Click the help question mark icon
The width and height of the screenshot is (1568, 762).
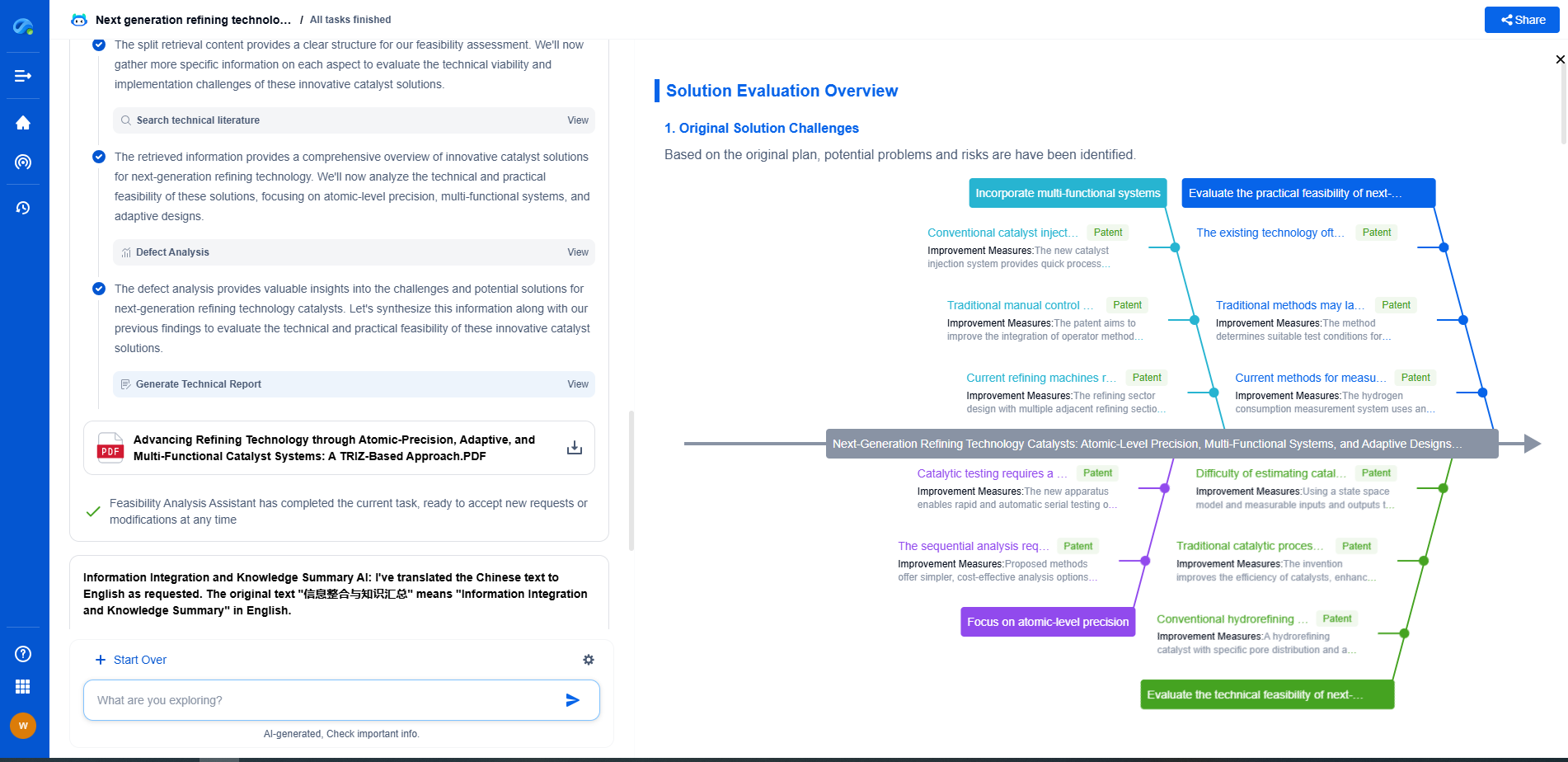[x=23, y=654]
